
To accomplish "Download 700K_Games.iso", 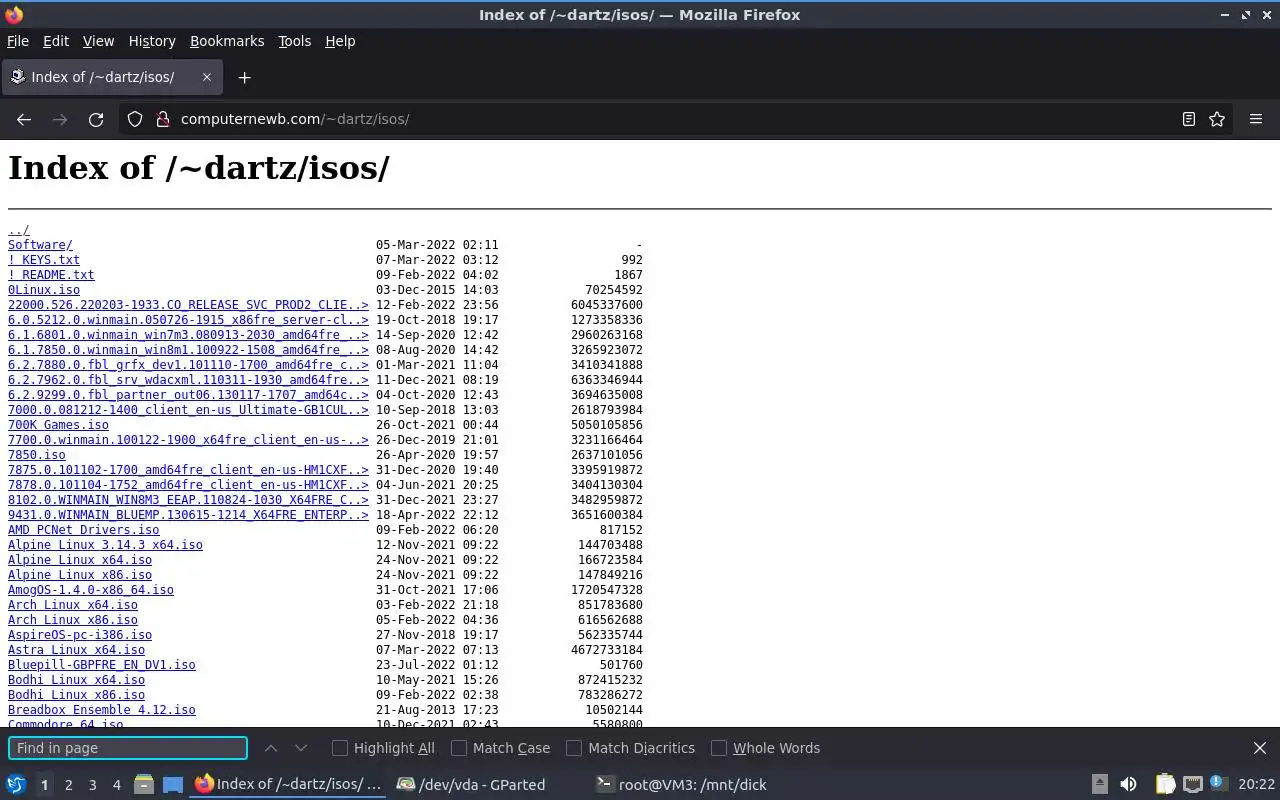I will [x=58, y=425].
